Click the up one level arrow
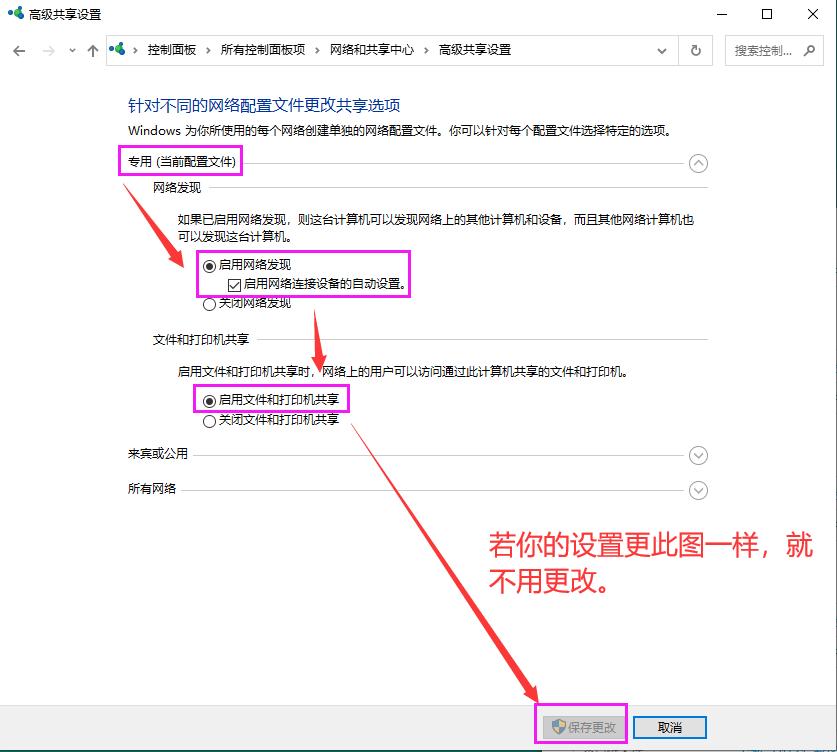Screen dimensions: 837x752 tap(91, 51)
